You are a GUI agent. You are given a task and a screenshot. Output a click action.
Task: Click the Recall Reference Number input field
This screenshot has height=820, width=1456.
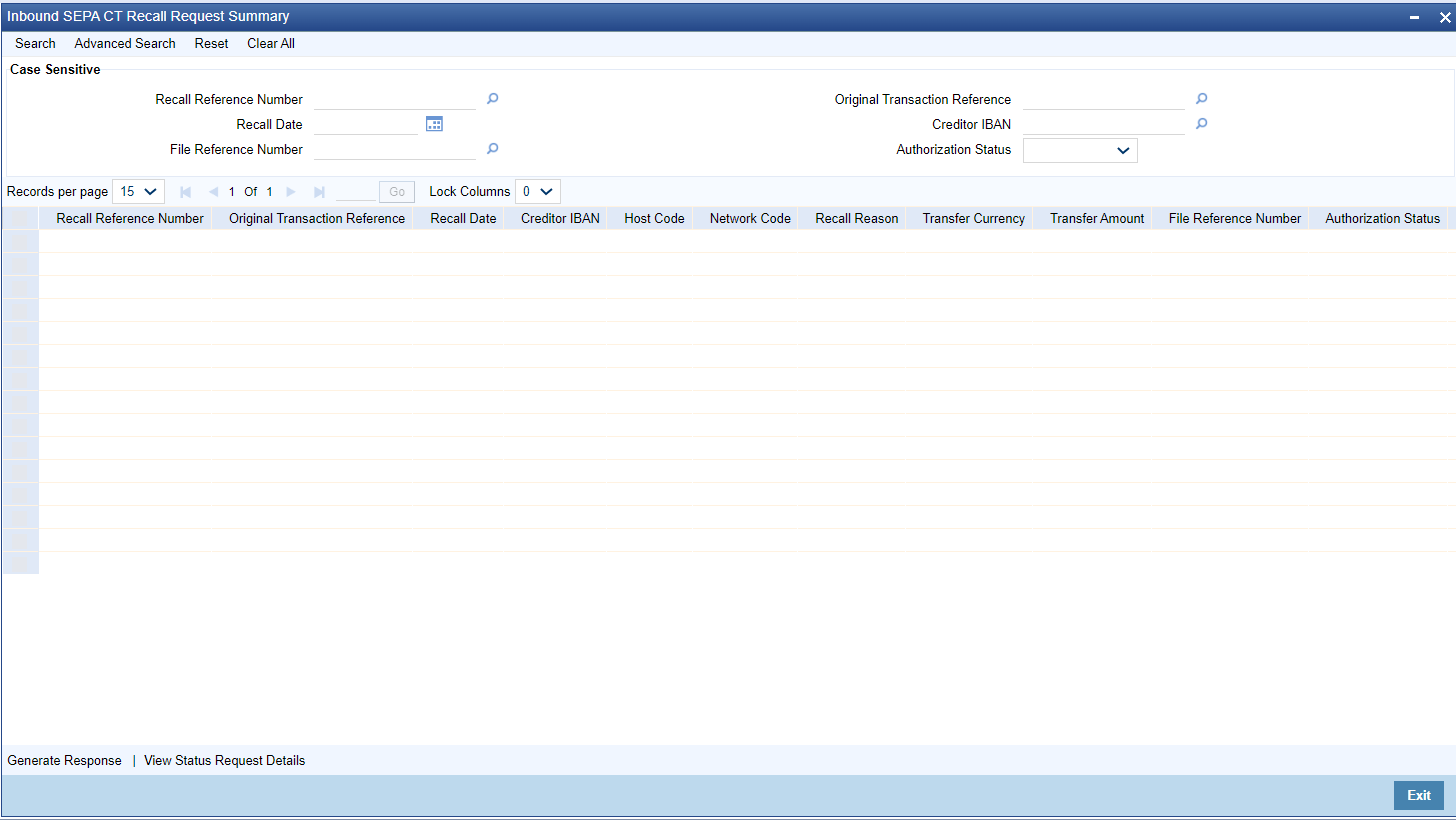coord(395,99)
